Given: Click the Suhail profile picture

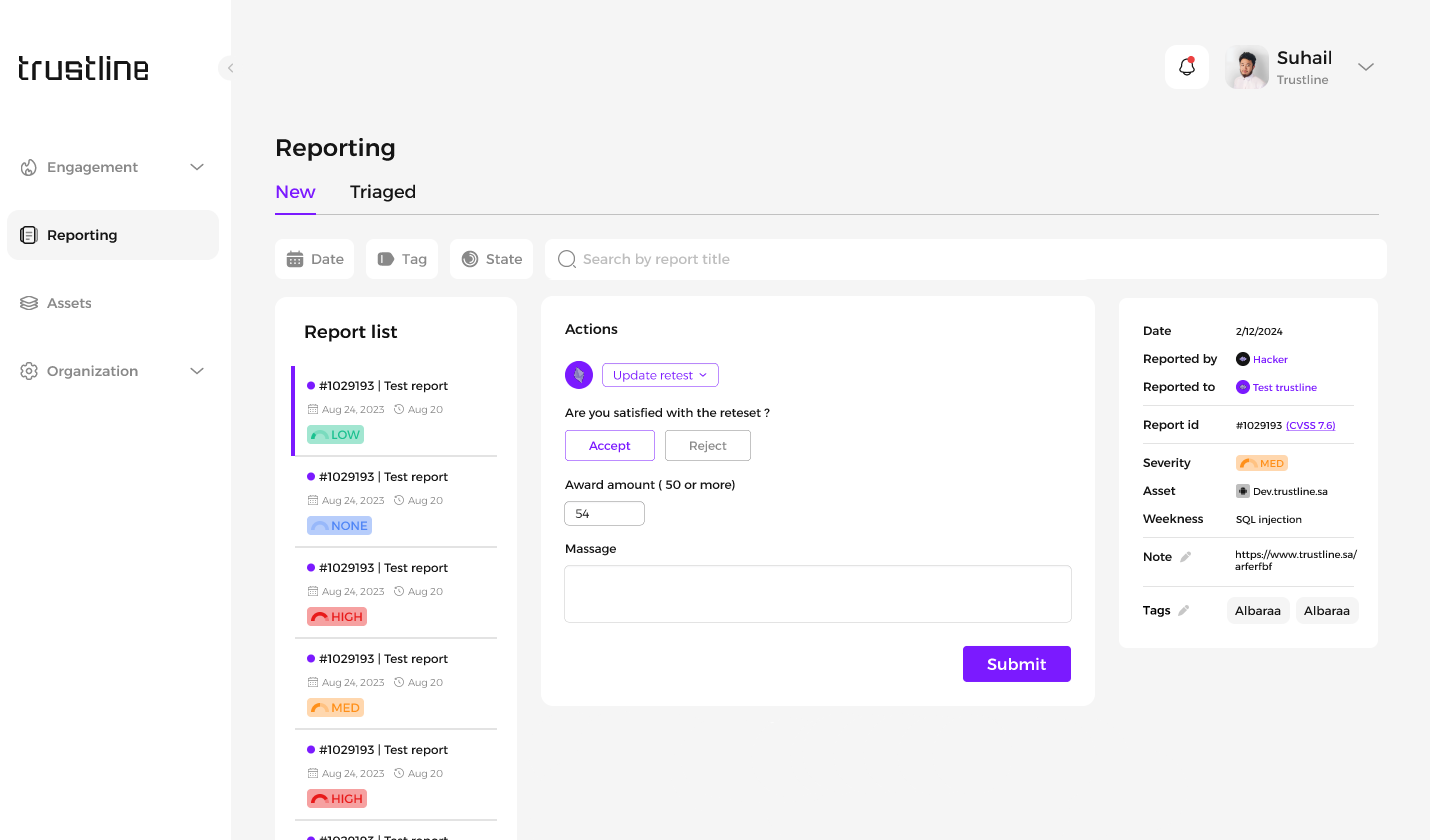Looking at the screenshot, I should pos(1247,67).
